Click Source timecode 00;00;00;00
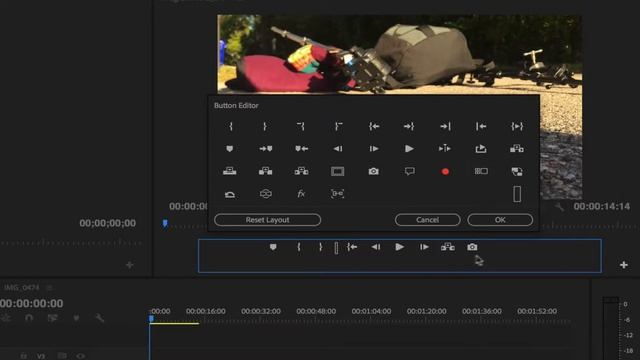The width and height of the screenshot is (640, 360). (x=107, y=223)
